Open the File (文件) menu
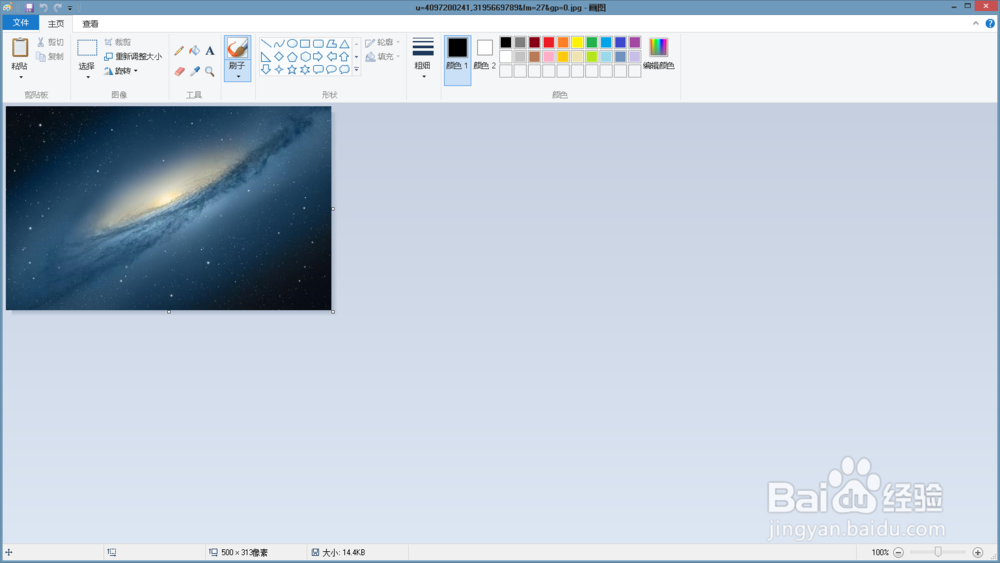 pyautogui.click(x=20, y=23)
